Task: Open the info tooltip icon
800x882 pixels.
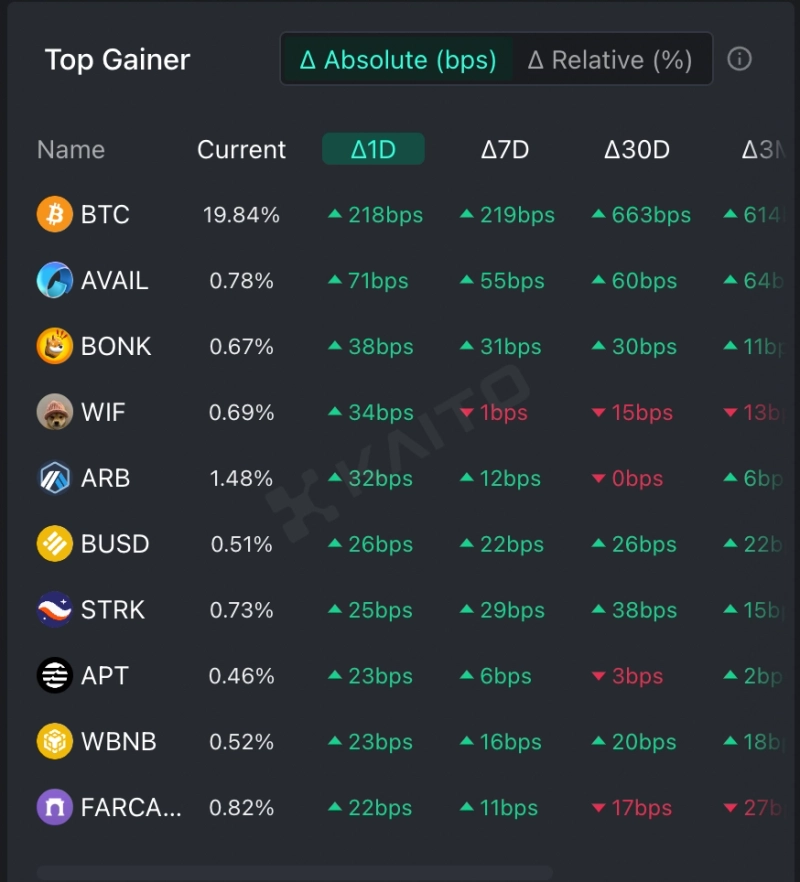Action: pos(739,59)
